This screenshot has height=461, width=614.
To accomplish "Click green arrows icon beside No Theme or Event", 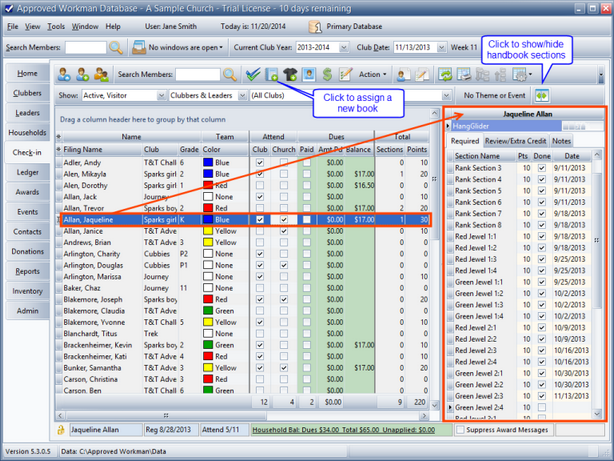I will coord(543,95).
